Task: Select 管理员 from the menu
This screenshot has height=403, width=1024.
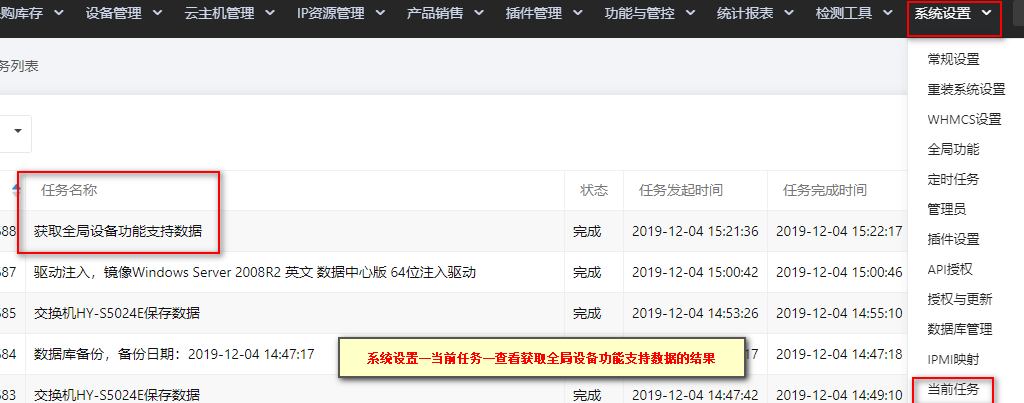Action: coord(947,209)
